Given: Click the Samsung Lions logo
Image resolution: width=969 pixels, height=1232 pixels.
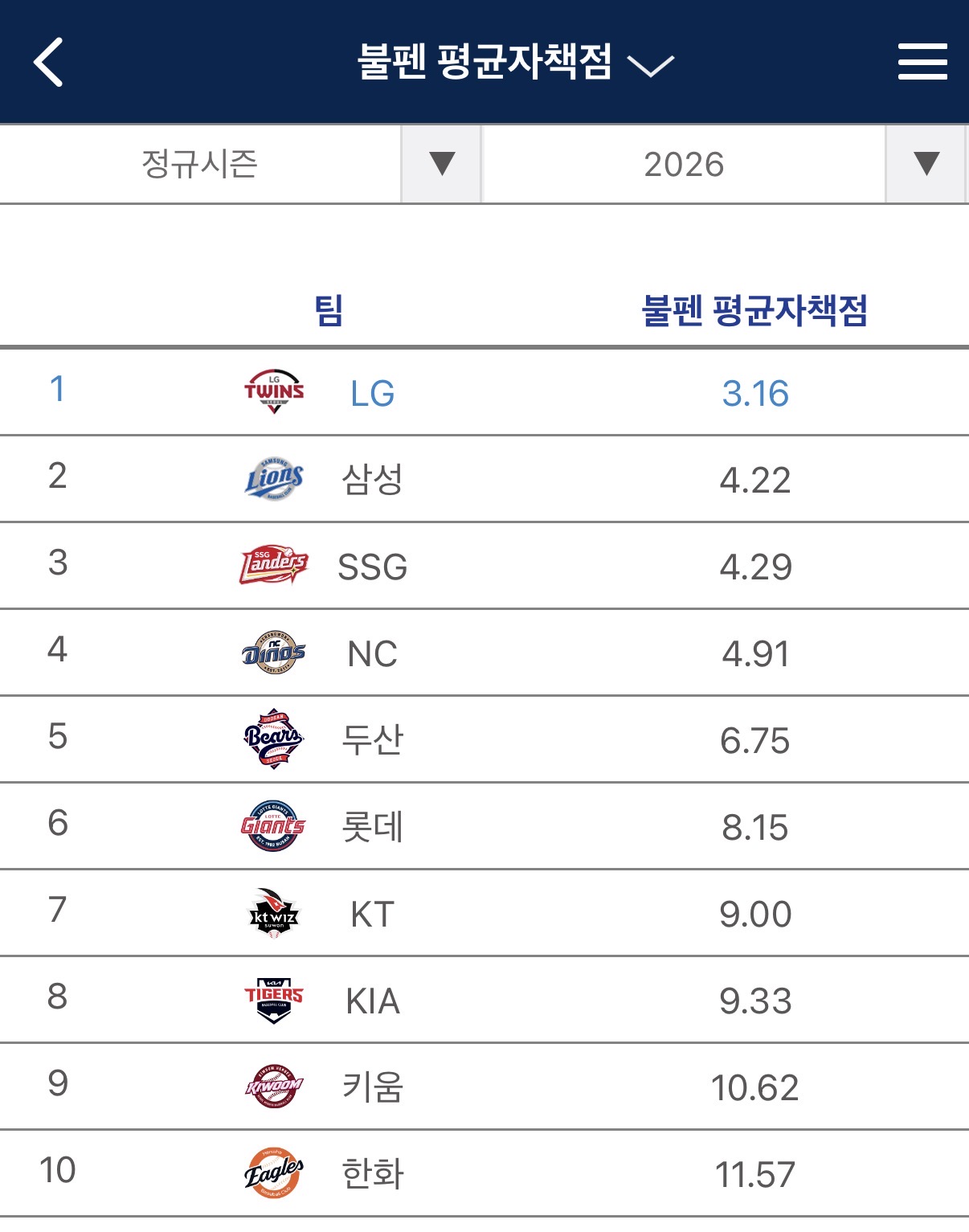Looking at the screenshot, I should tap(274, 479).
